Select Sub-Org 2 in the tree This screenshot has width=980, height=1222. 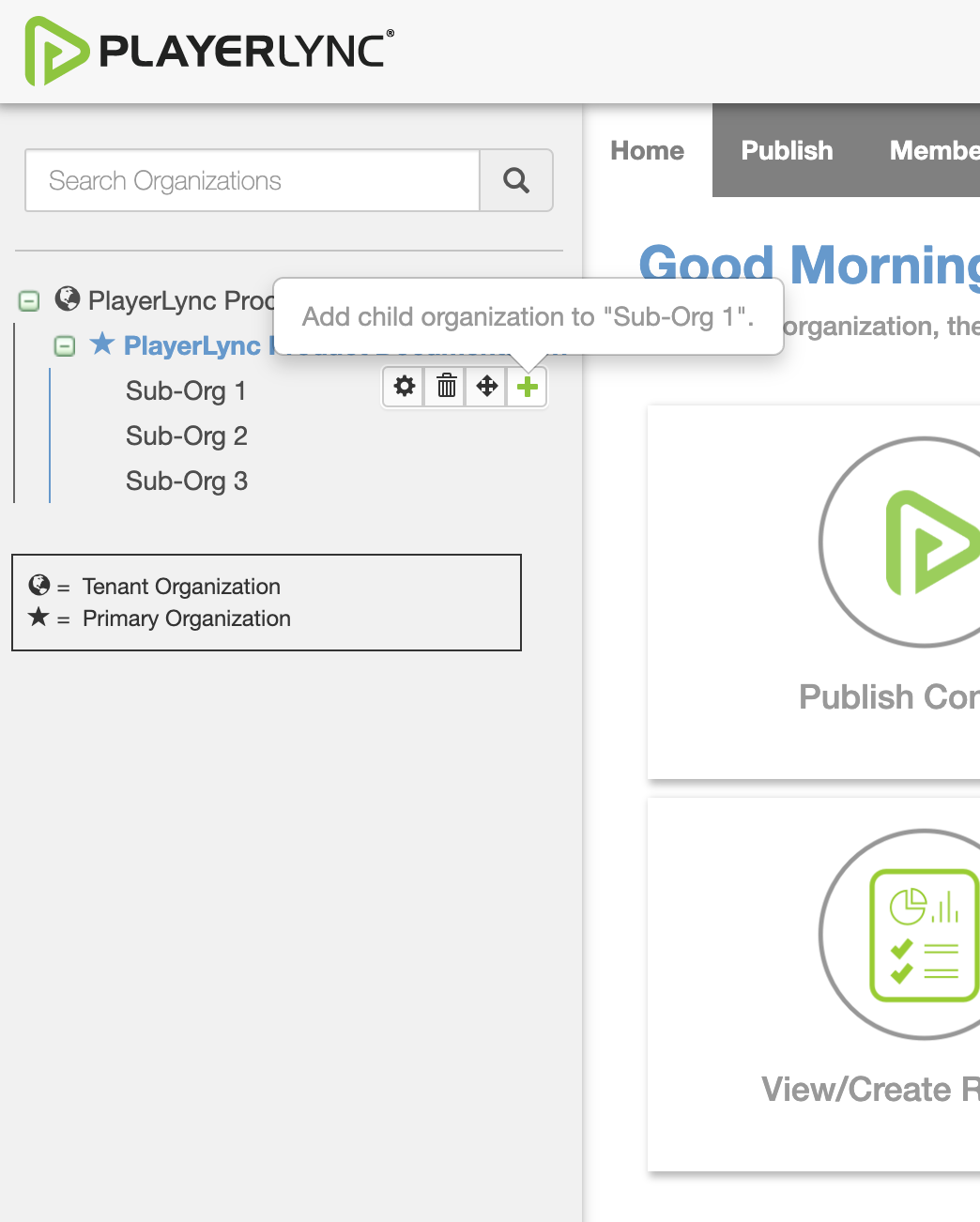(x=186, y=435)
